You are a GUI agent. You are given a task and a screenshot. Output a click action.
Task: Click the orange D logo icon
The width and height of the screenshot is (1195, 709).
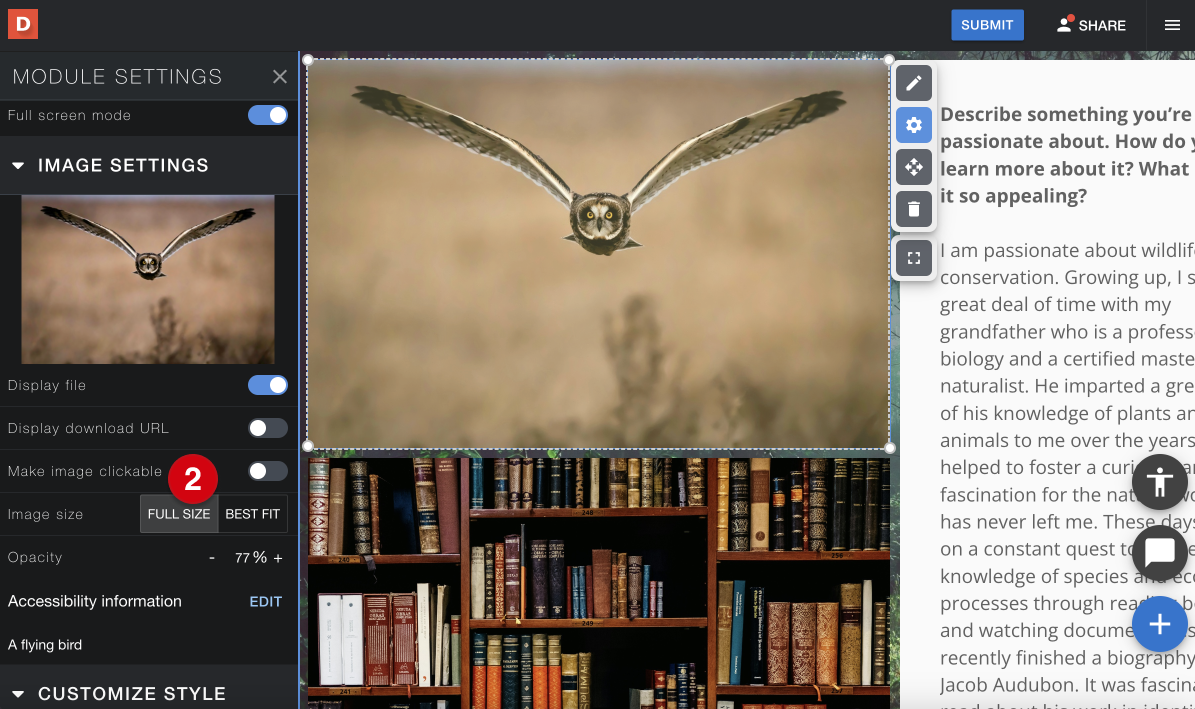(23, 24)
